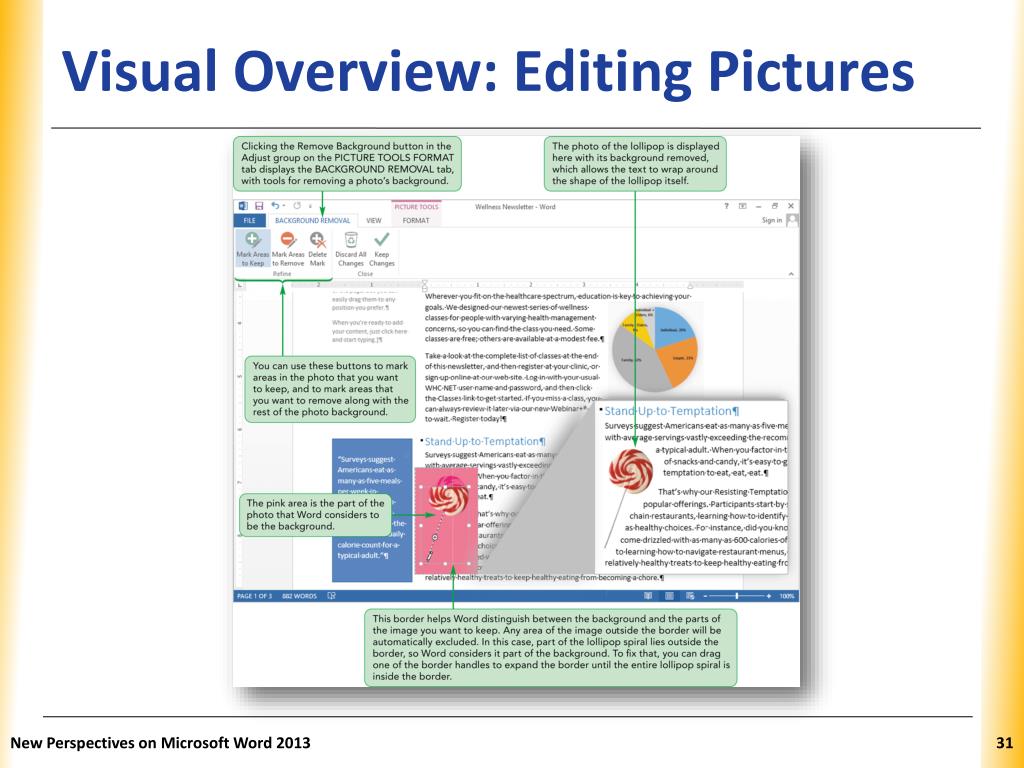Click the Stand Up to Temptation heading in inset
This screenshot has height=768, width=1024.
tap(671, 411)
